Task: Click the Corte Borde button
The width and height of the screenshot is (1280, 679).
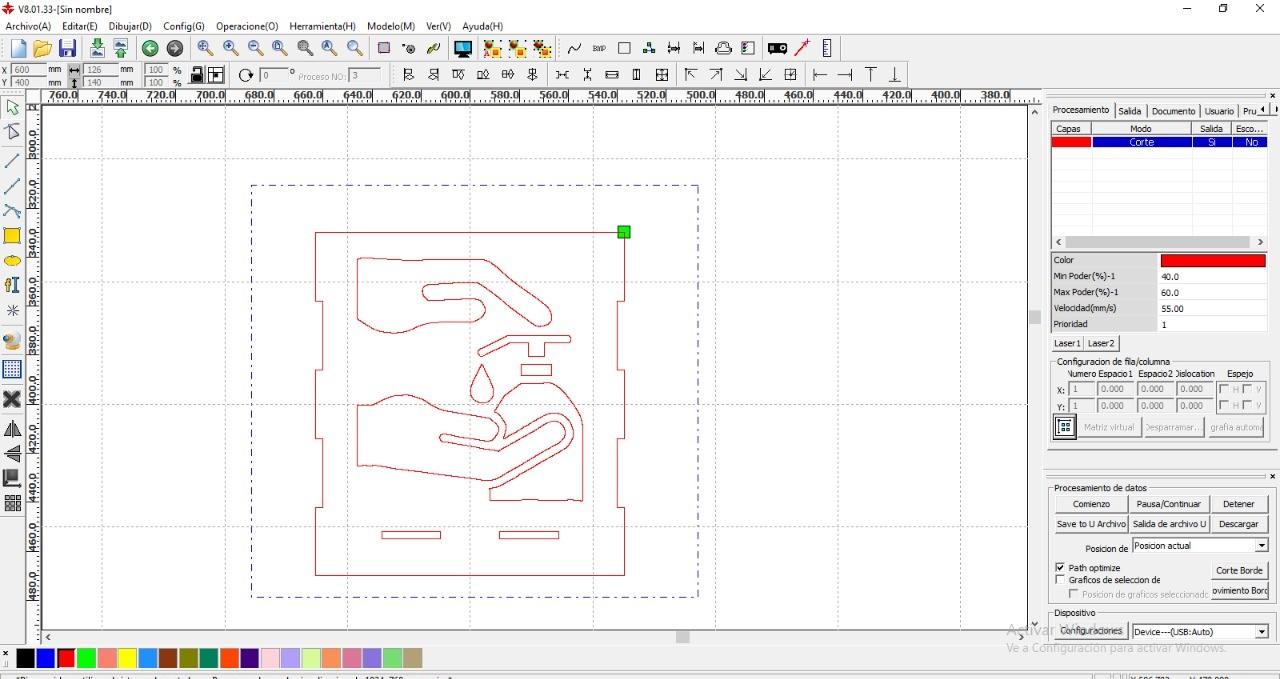Action: 1239,570
